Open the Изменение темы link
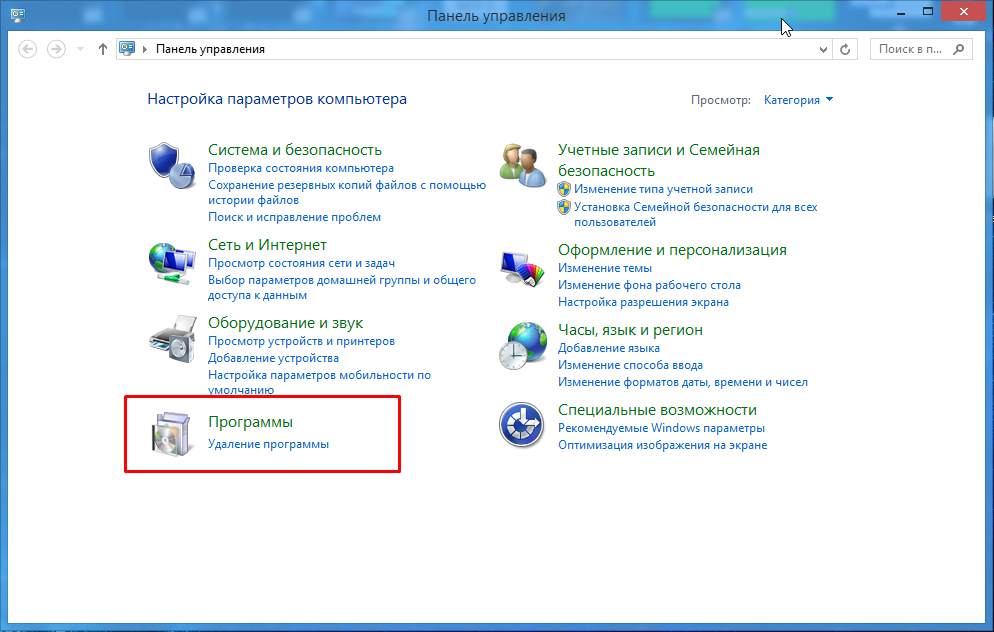Screen dimensions: 994x632 (x=605, y=268)
